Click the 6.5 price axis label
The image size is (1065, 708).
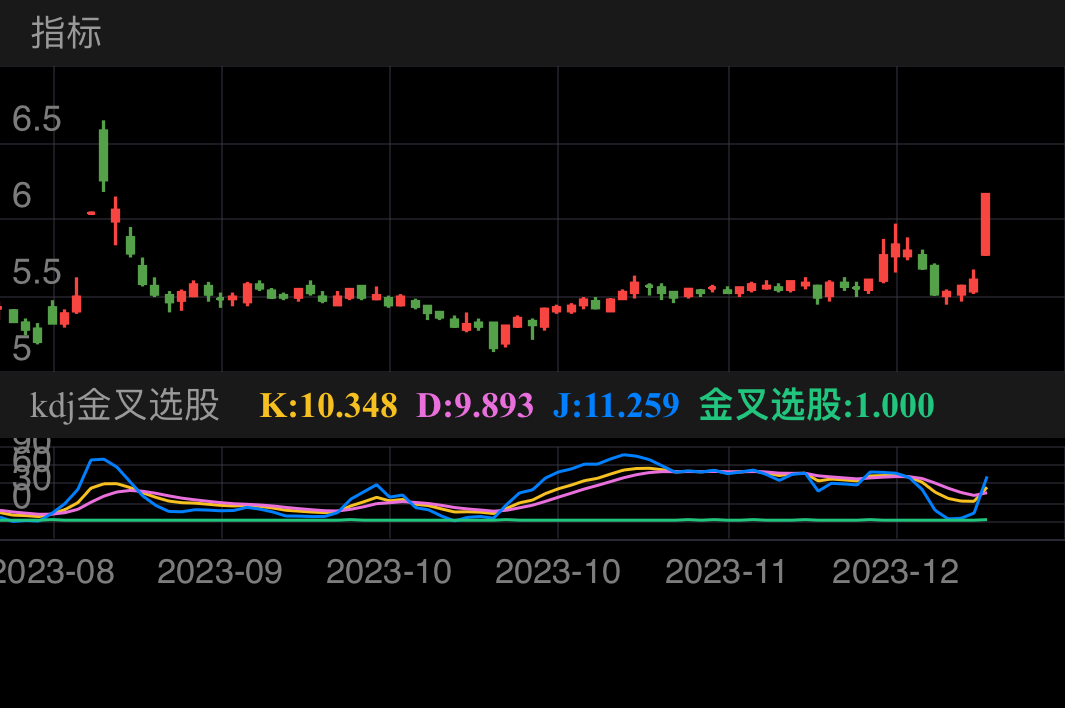coord(37,119)
